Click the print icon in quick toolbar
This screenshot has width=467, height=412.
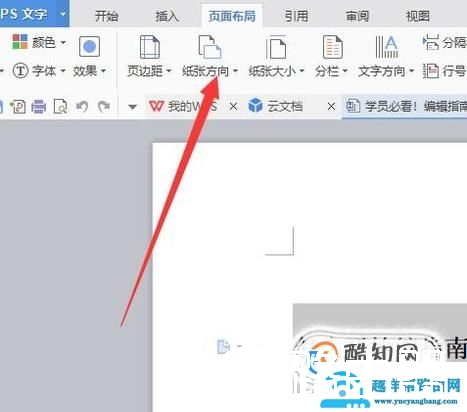(39, 107)
